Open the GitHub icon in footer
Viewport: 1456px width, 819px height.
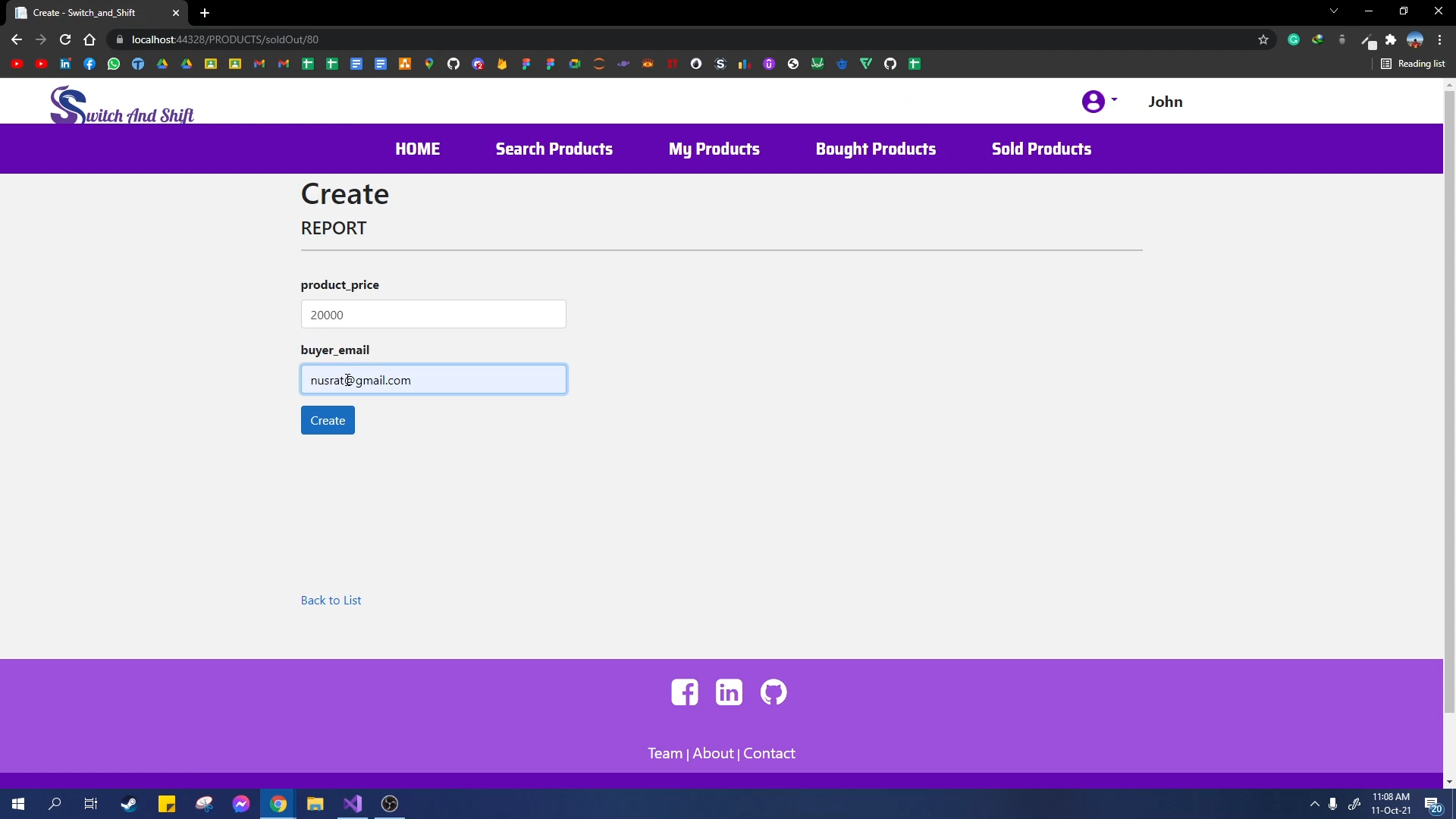coord(773,692)
